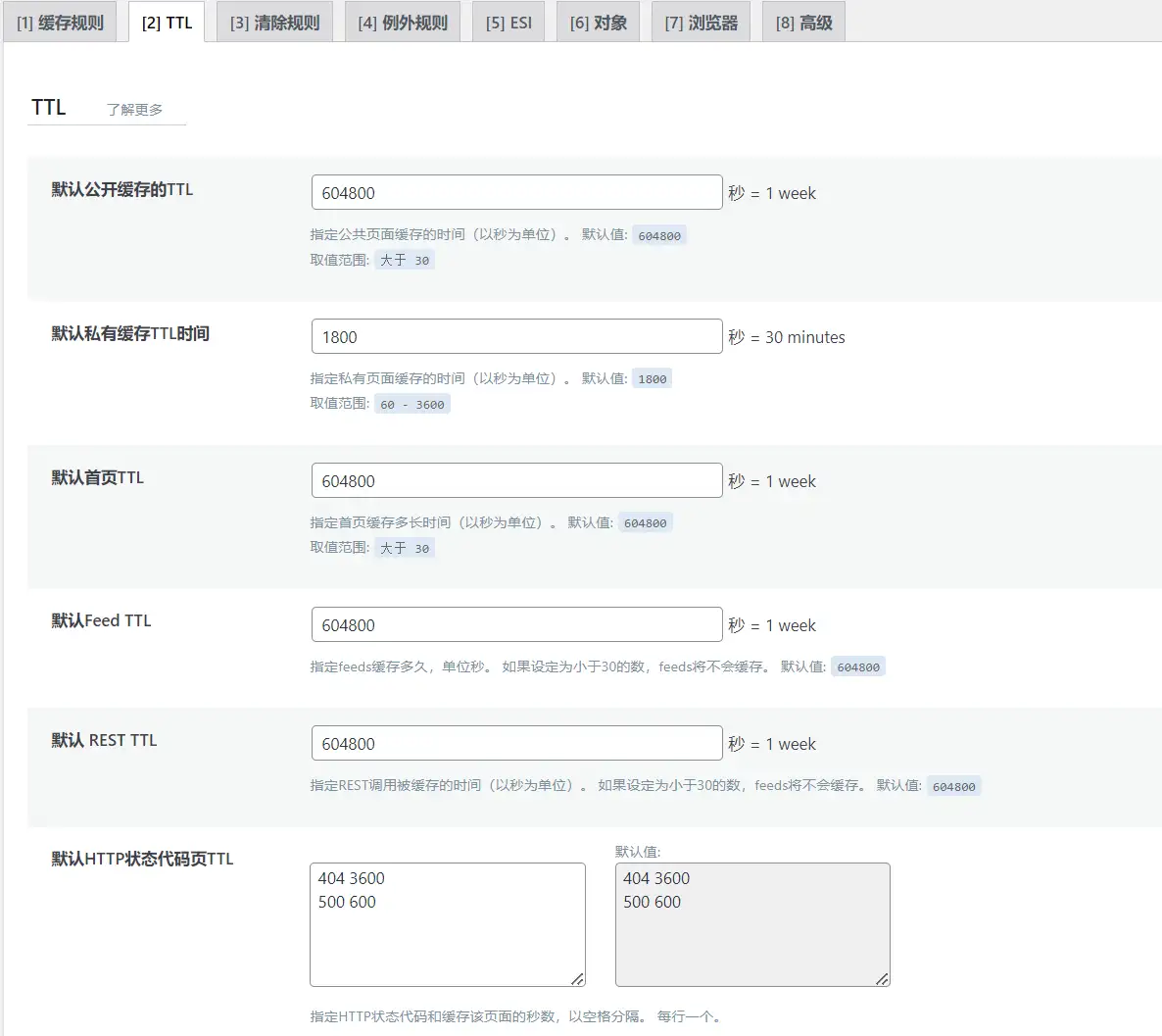
Task: Open the [7] 浏览器 tab
Action: point(701,23)
